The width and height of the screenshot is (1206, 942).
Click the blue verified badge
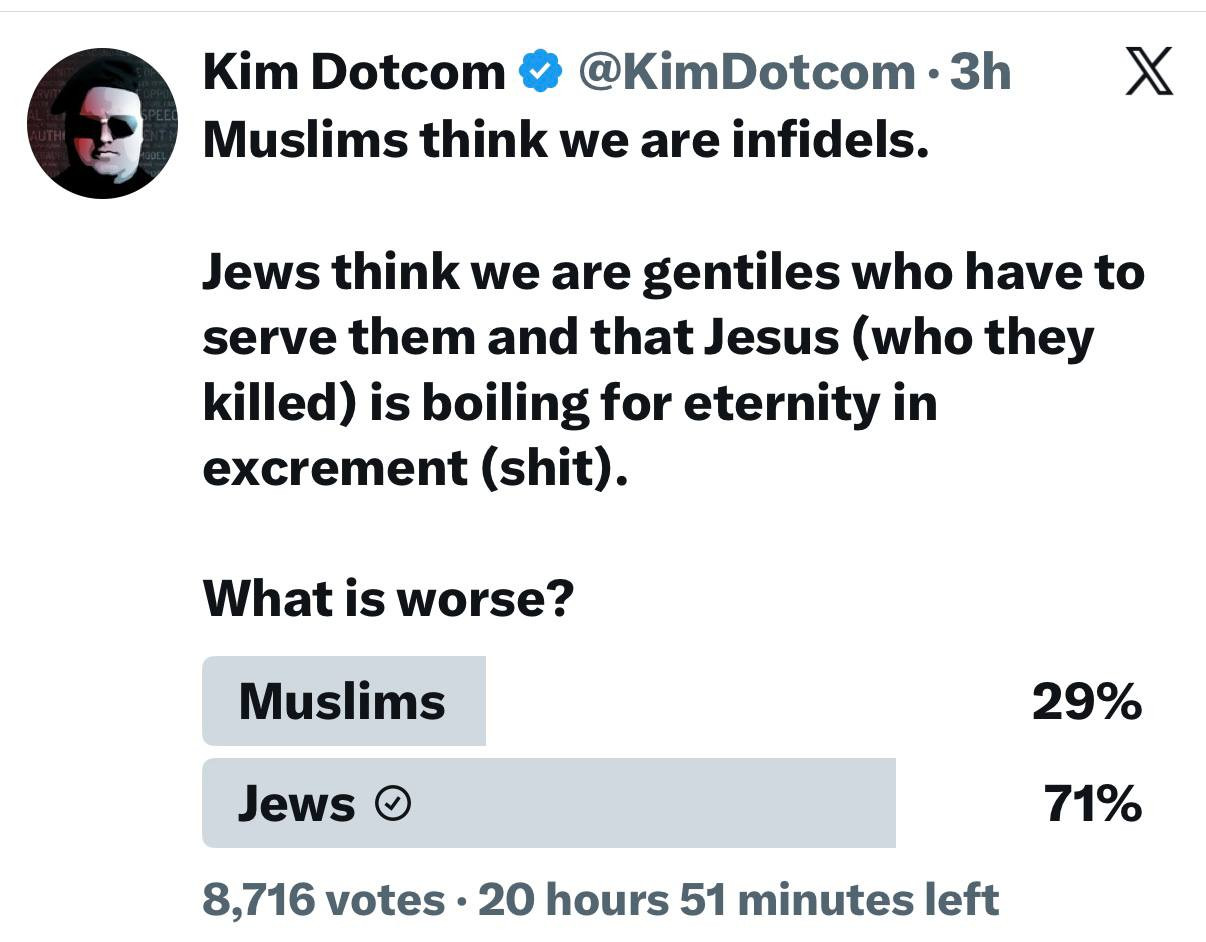541,73
